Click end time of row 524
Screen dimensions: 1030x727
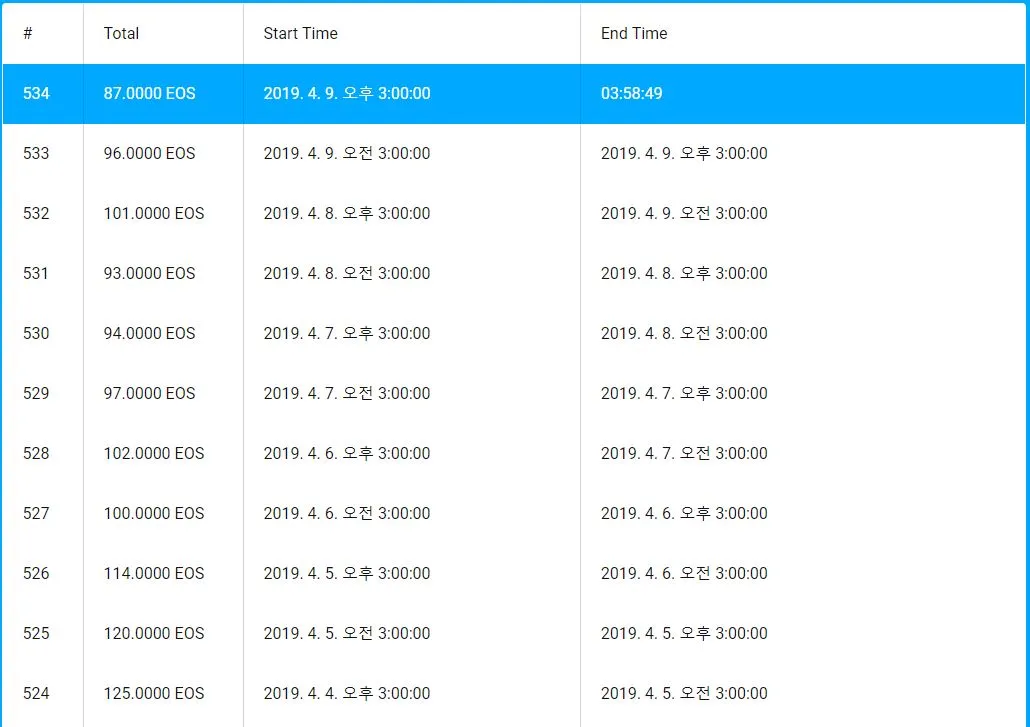tap(684, 694)
